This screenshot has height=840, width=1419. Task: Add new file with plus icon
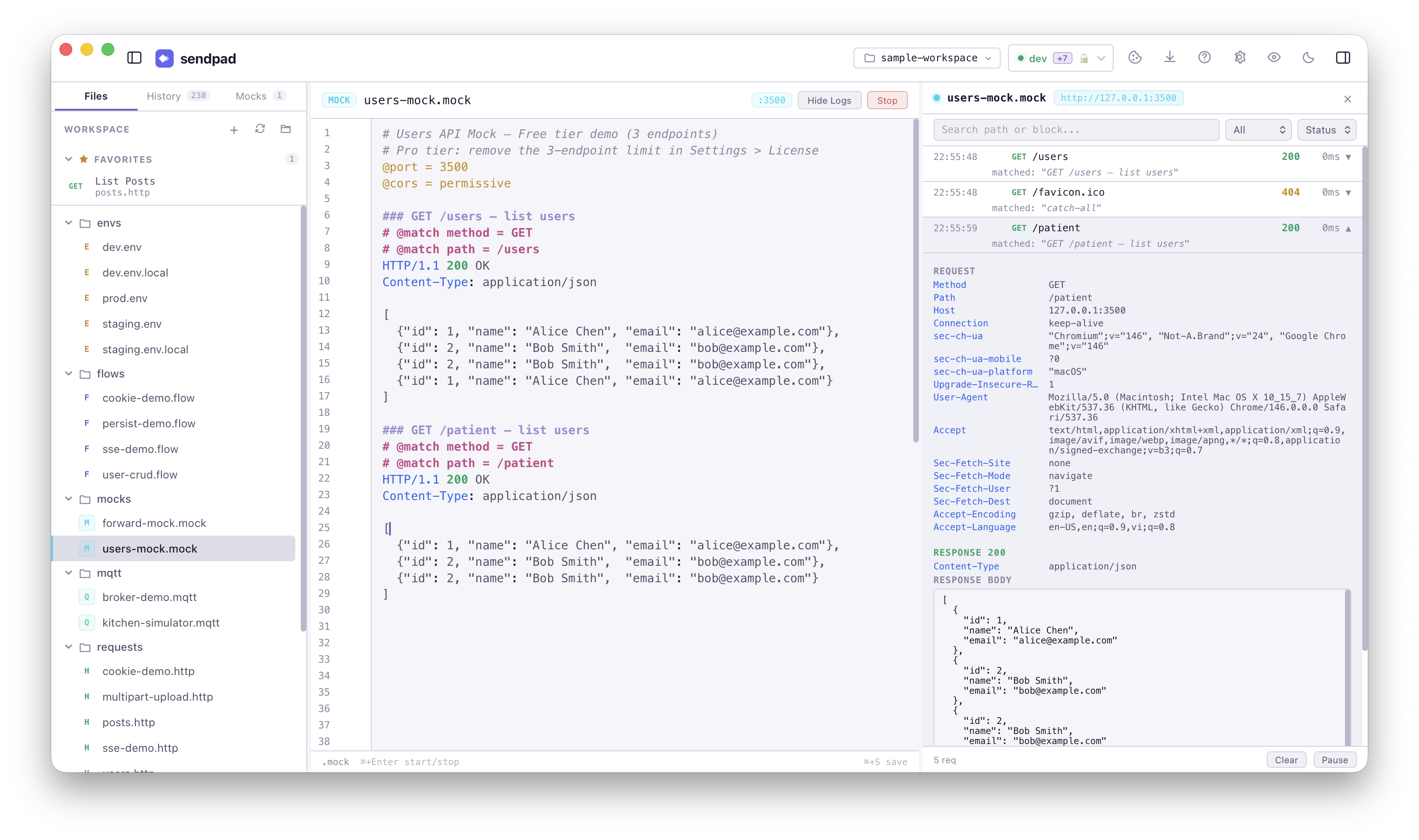point(234,130)
